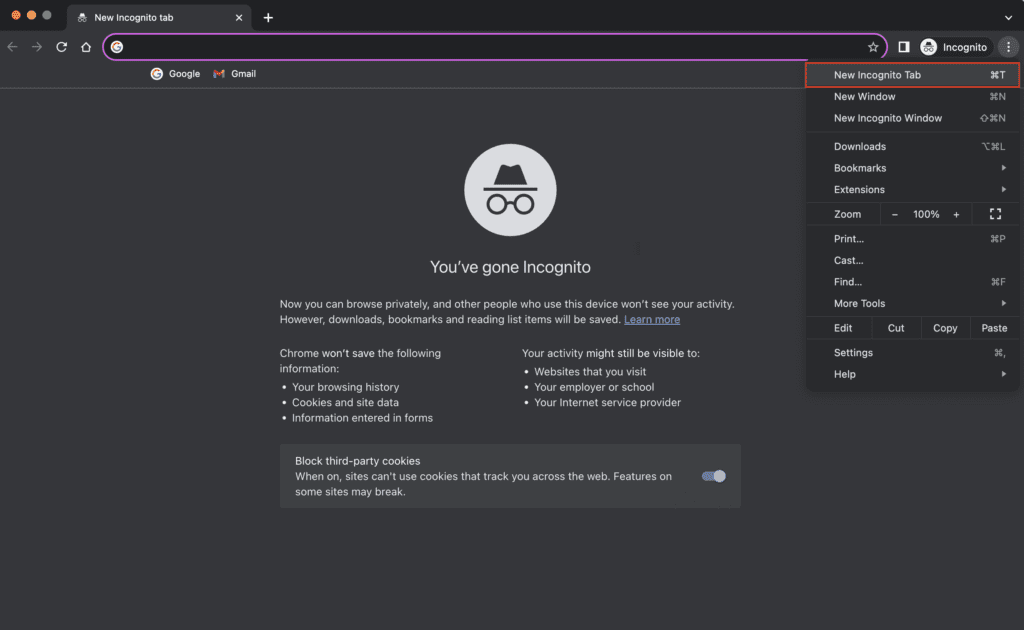Screen dimensions: 1024x630
Task: Choose New Incognito Tab menu entry
Action: click(x=912, y=75)
